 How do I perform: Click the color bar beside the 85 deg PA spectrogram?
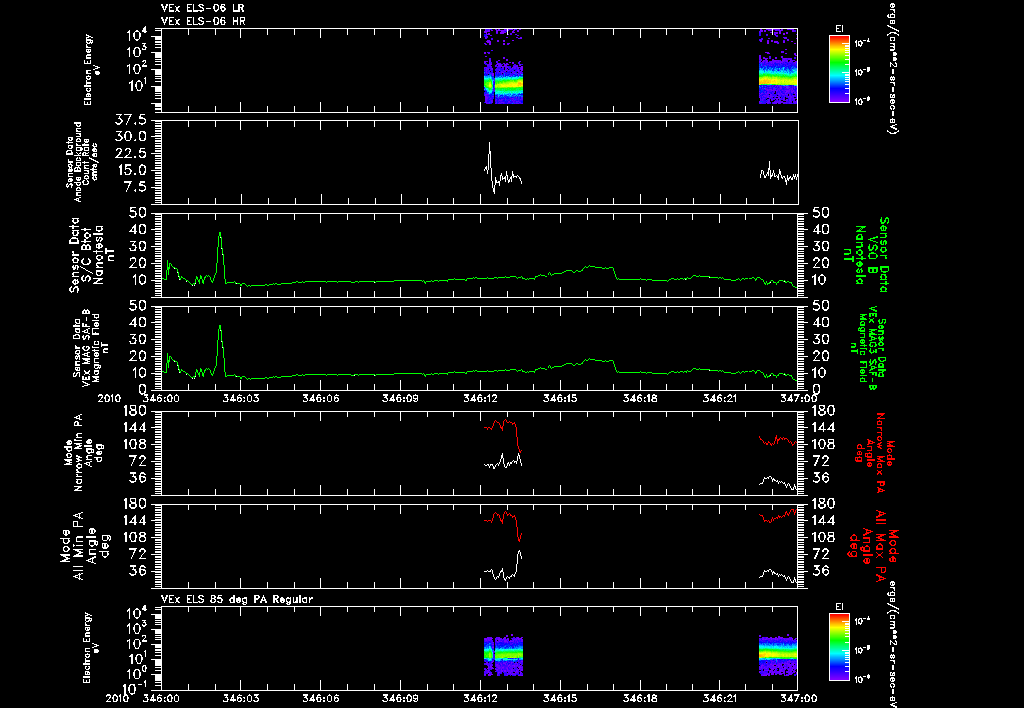pyautogui.click(x=839, y=647)
